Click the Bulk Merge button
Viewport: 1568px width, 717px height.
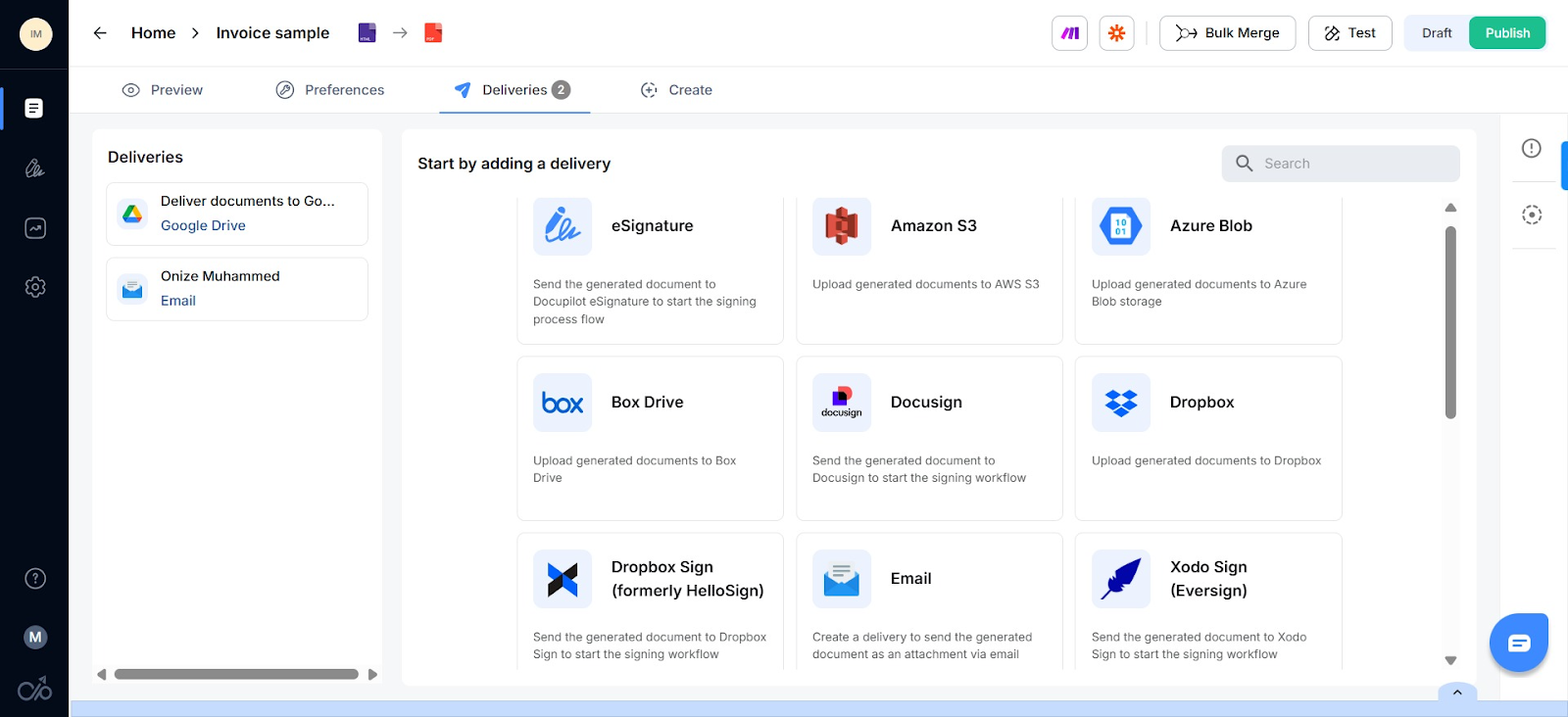tap(1227, 33)
